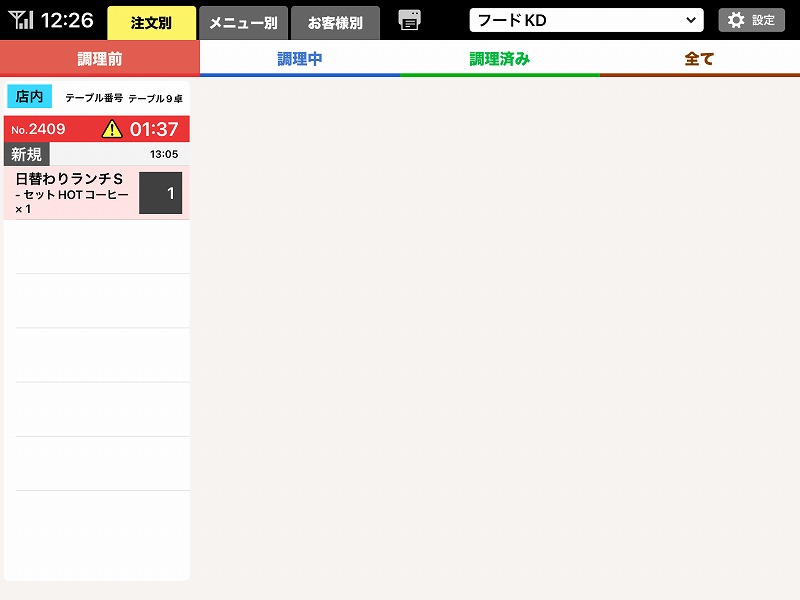Tap the yellow warning triangle on order 2409
The image size is (800, 600).
[112, 129]
